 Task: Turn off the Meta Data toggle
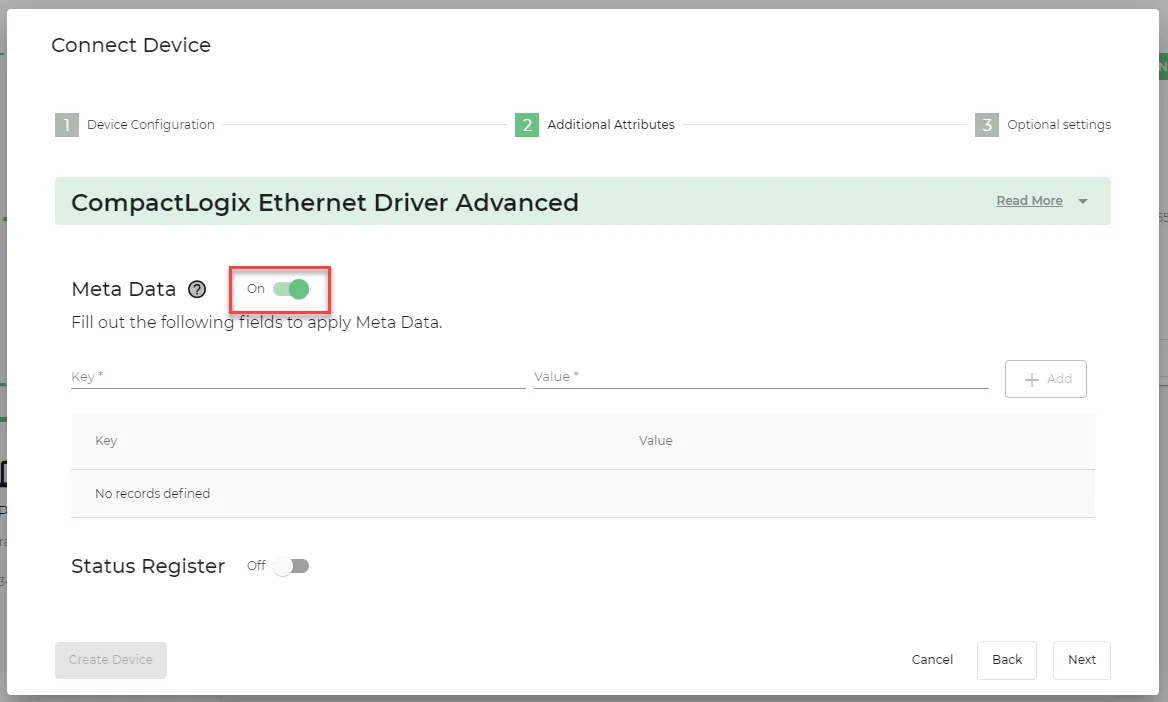pyautogui.click(x=291, y=289)
